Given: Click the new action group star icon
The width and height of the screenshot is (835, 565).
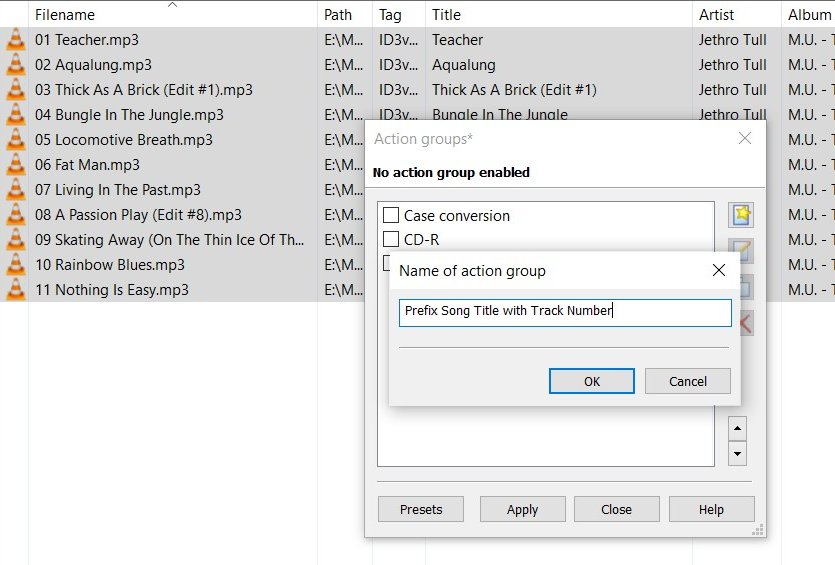Looking at the screenshot, I should pos(741,215).
